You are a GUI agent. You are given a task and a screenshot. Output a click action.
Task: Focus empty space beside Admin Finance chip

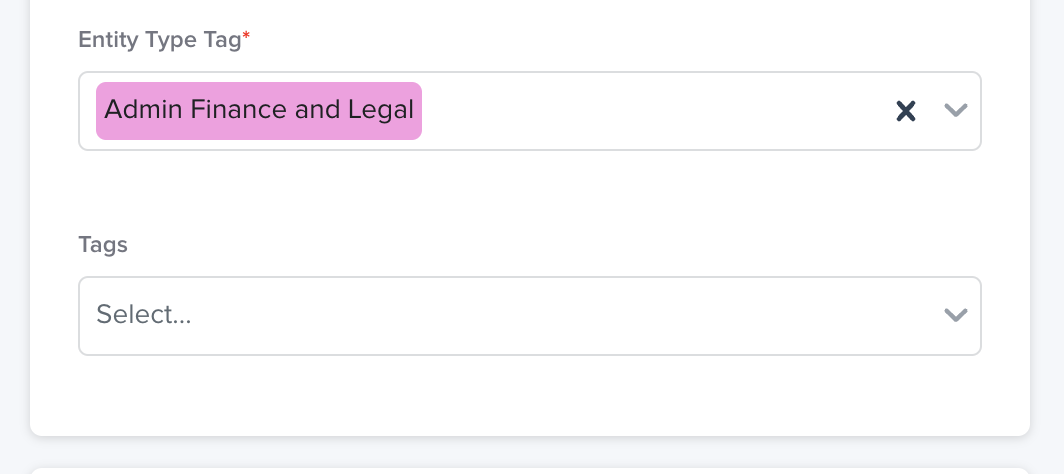click(650, 111)
